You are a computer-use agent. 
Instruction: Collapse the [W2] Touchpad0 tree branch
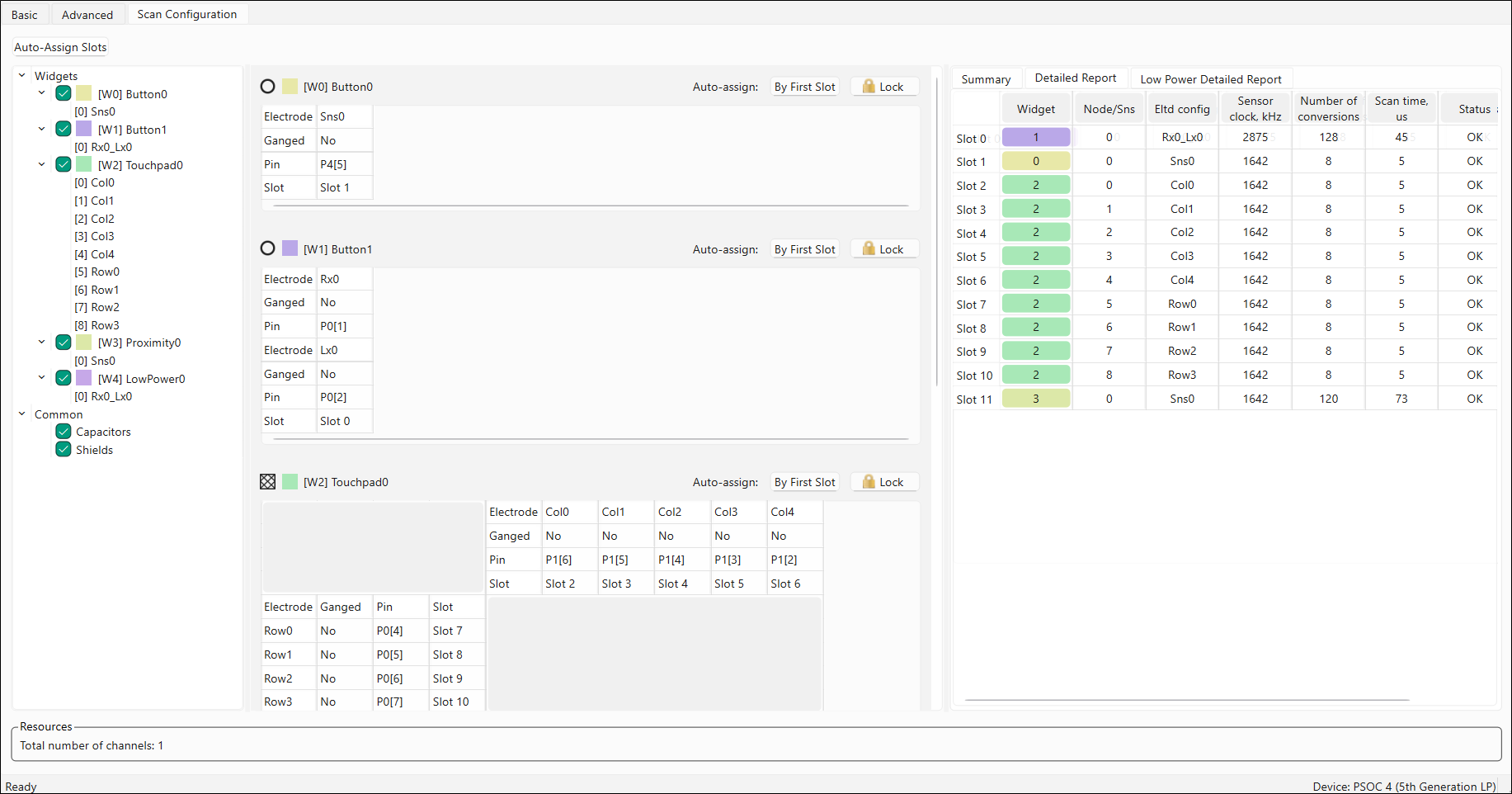(42, 164)
